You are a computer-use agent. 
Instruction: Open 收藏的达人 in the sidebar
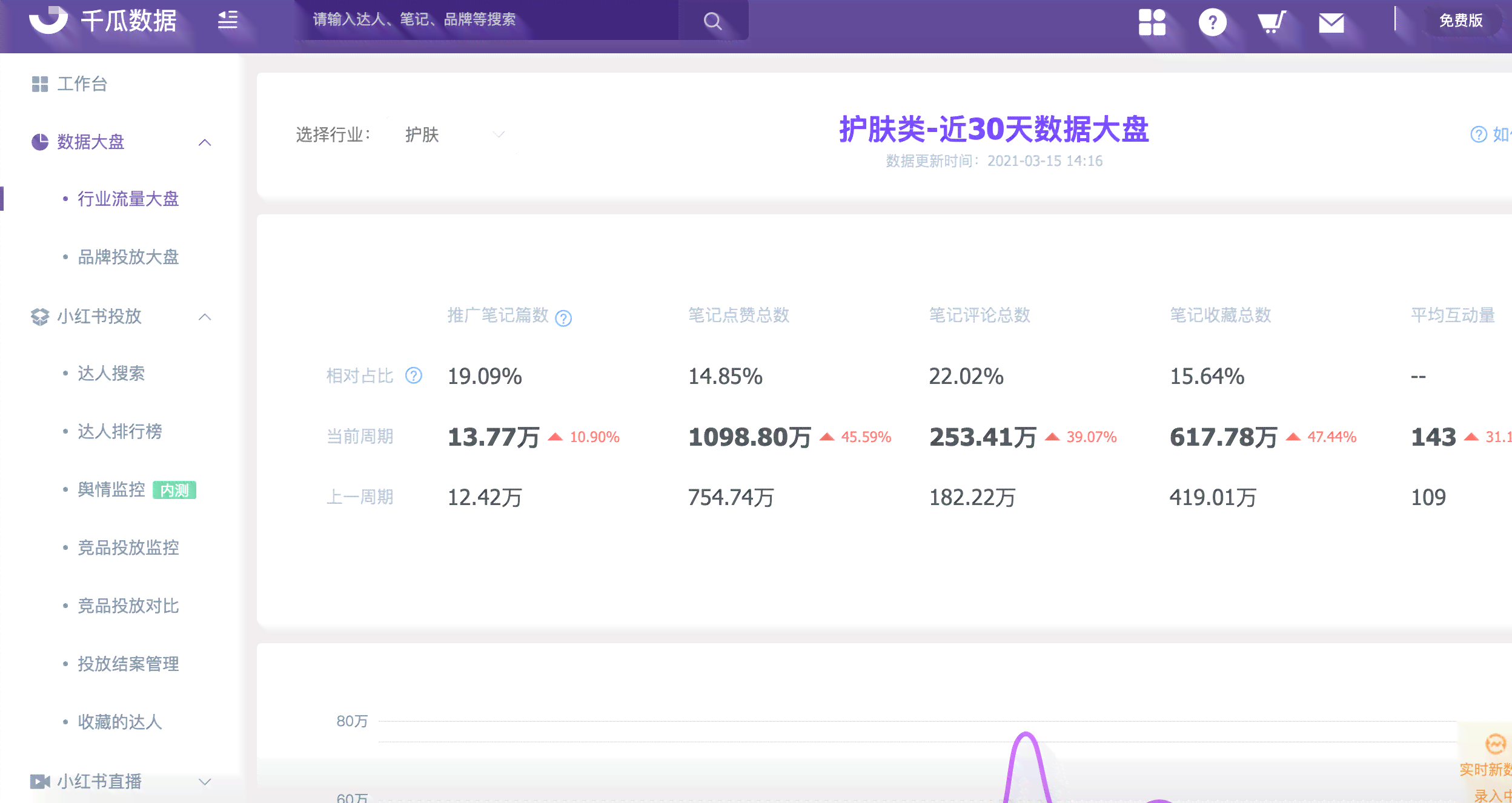(x=119, y=722)
